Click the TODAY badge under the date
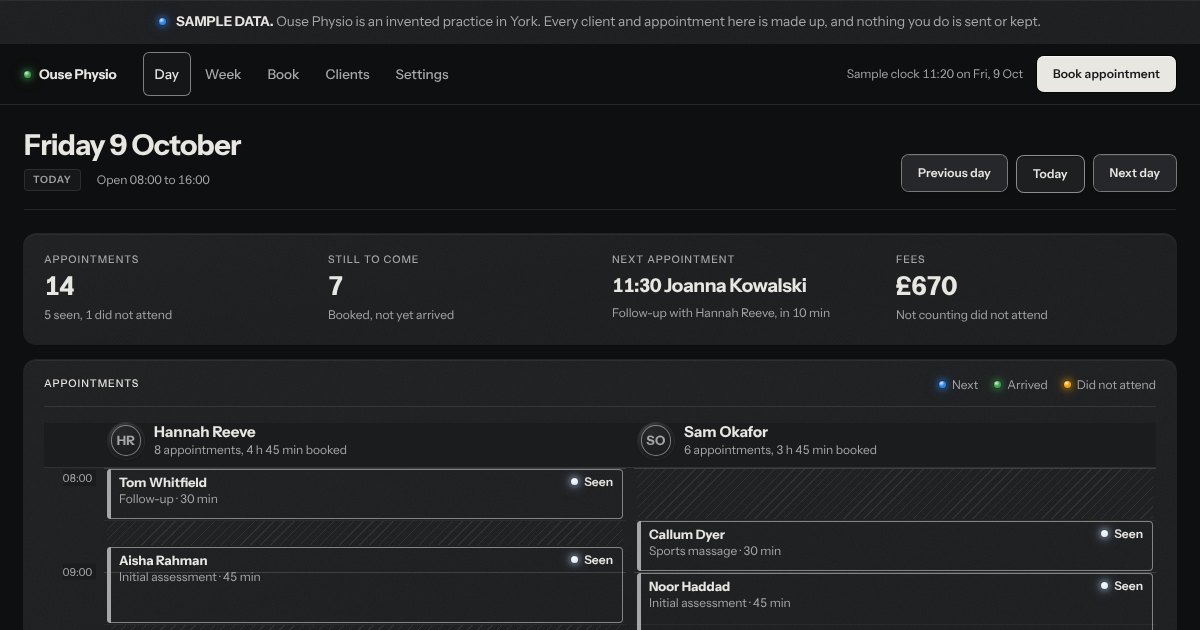This screenshot has width=1200, height=630. pos(52,180)
